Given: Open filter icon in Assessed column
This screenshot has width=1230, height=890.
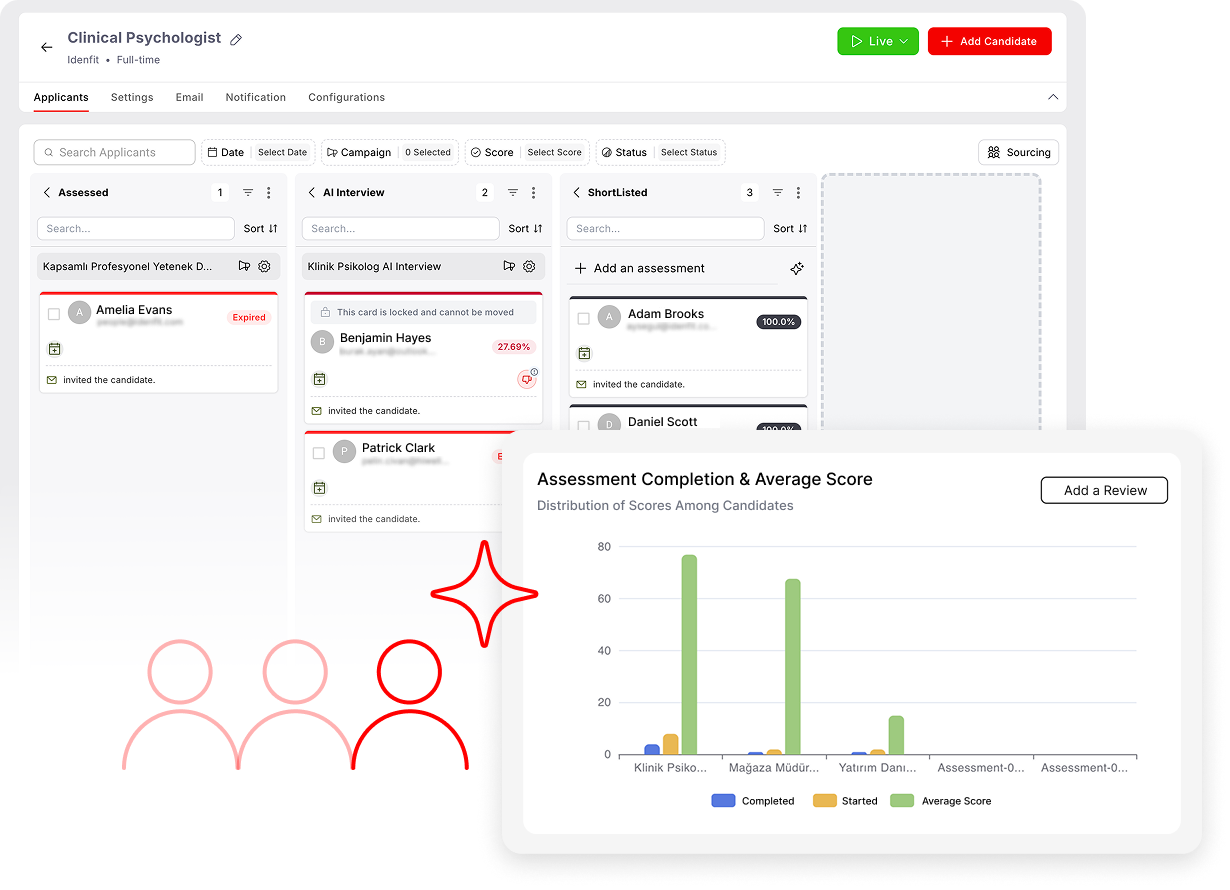Looking at the screenshot, I should pyautogui.click(x=248, y=193).
